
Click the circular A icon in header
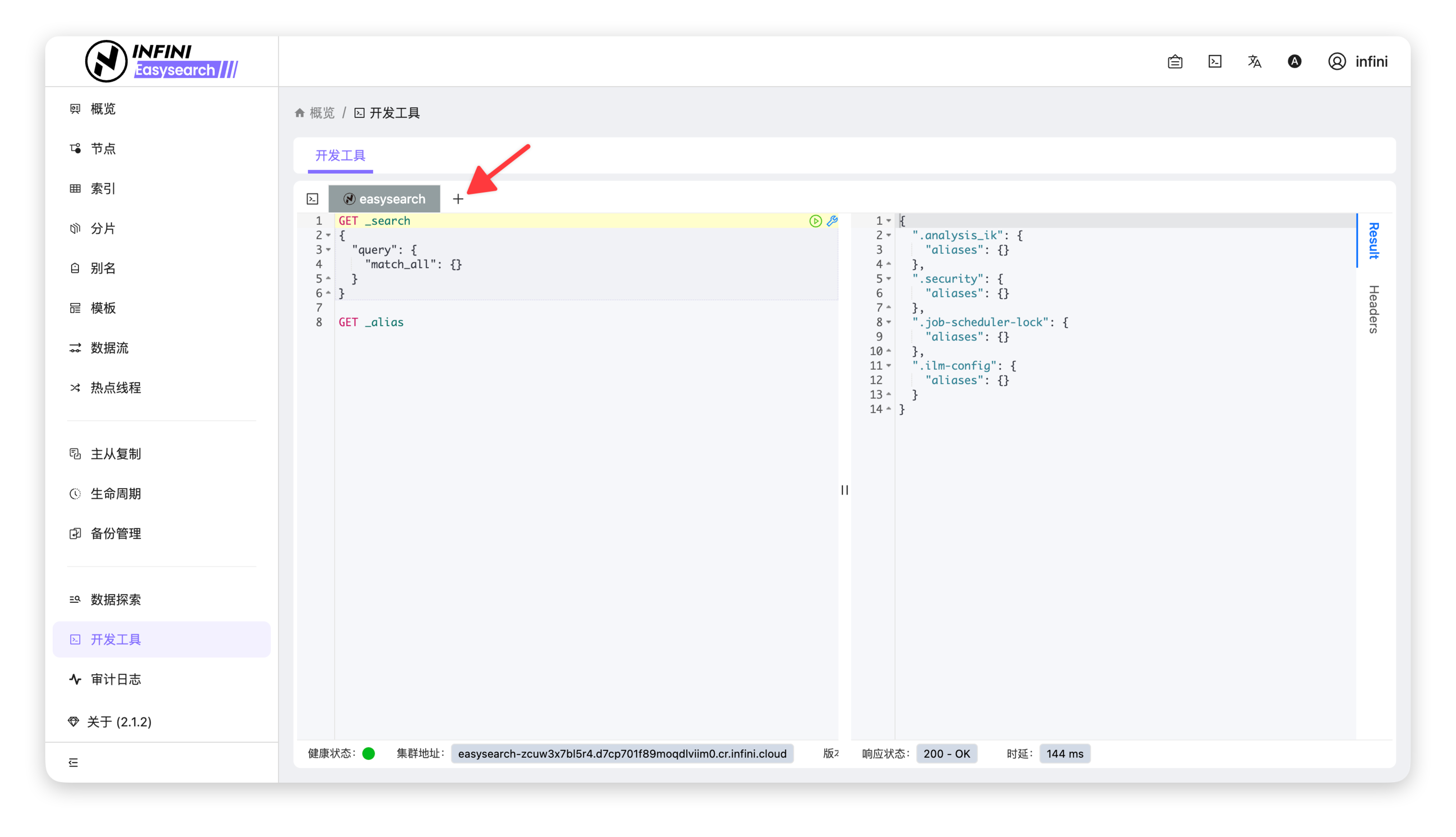coord(1294,62)
